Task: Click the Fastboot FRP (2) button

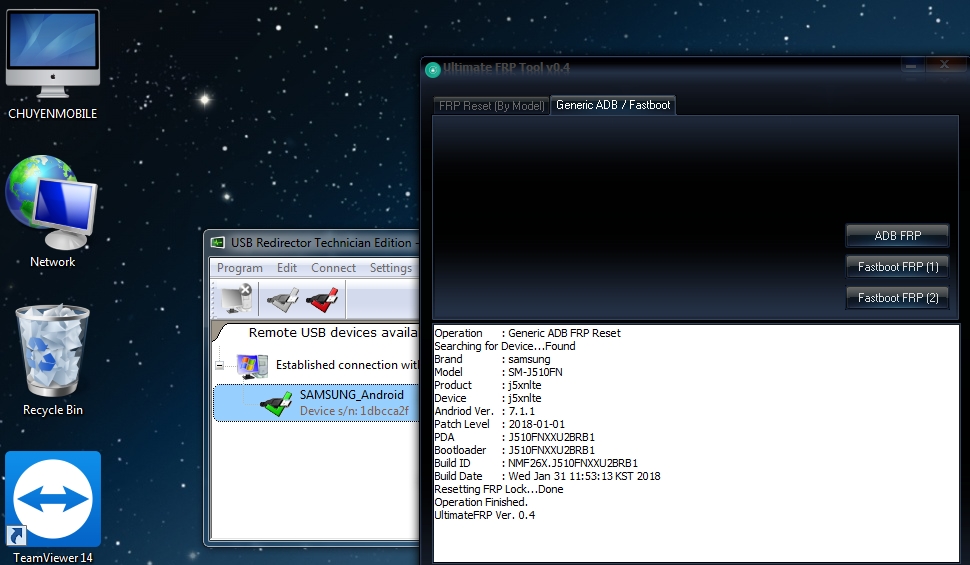Action: point(897,298)
